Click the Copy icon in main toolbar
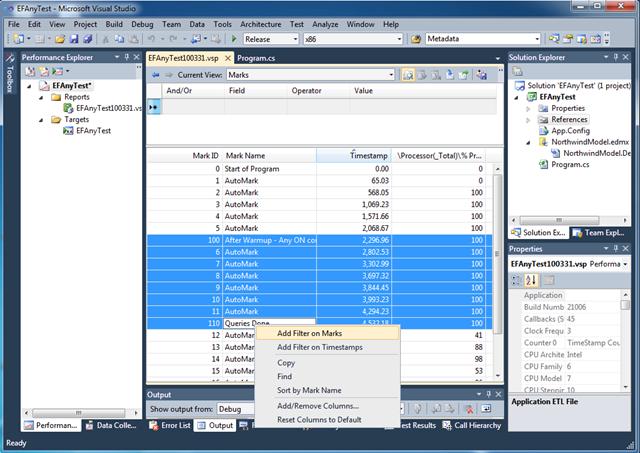This screenshot has height=453, width=640. click(119, 39)
